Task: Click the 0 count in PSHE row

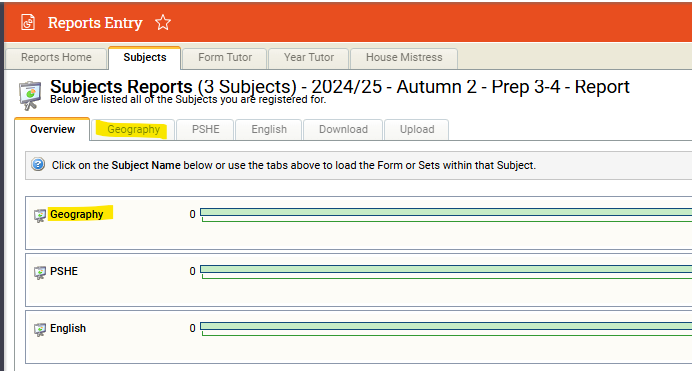Action: [192, 271]
